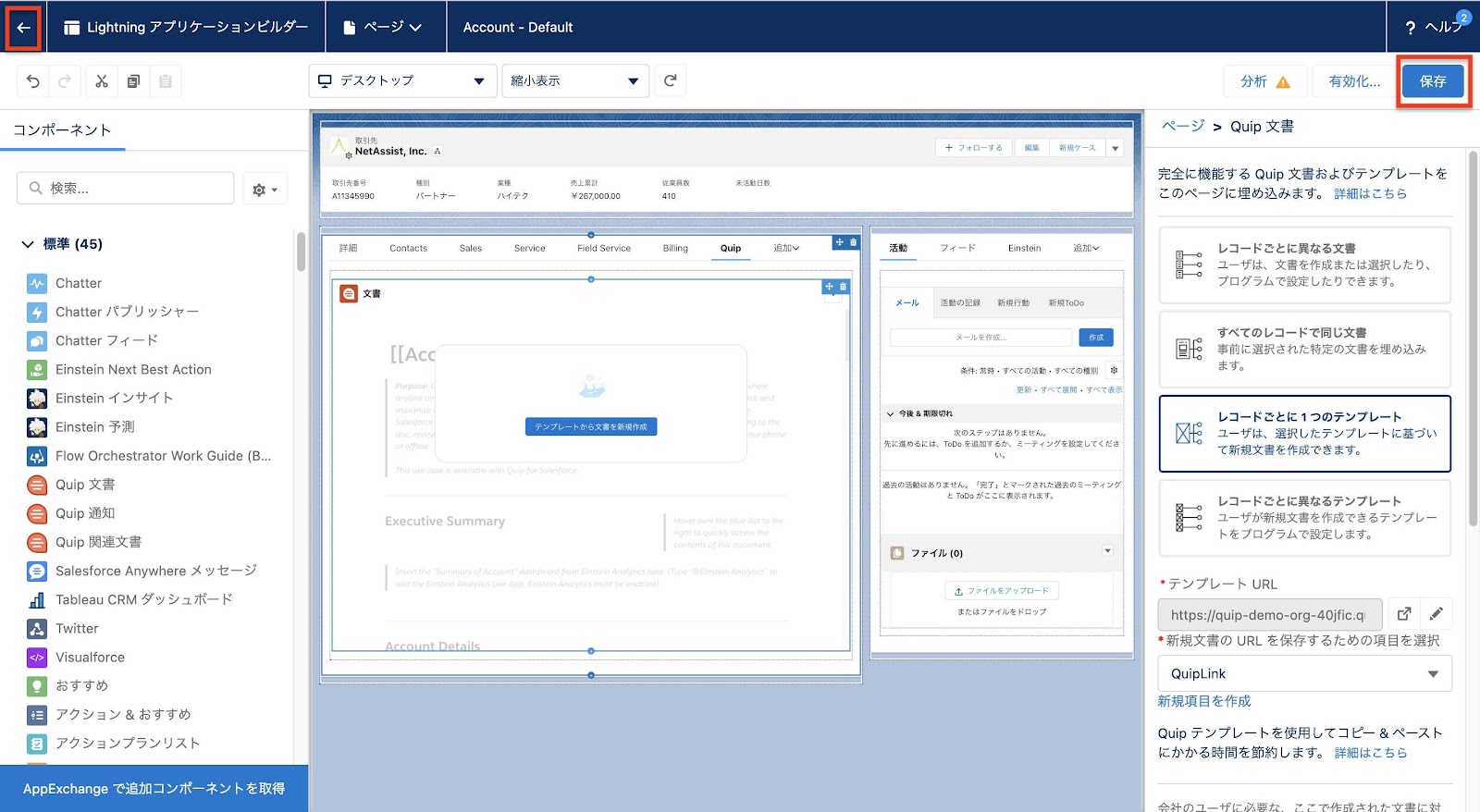Screen dimensions: 1480x812
Task: Switch to the Contacts tab
Action: [408, 248]
